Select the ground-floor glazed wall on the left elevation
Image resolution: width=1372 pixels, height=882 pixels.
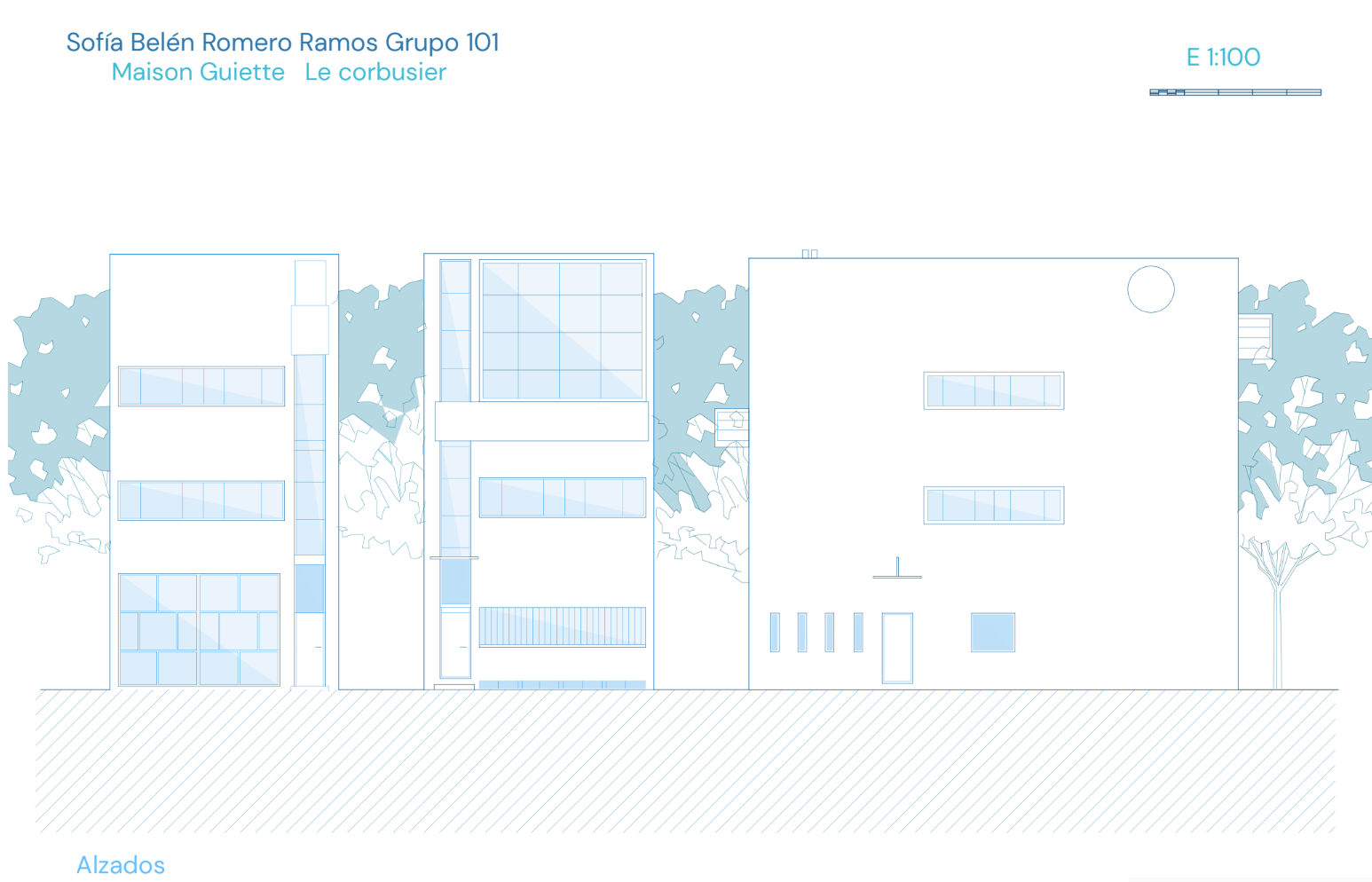[200, 630]
